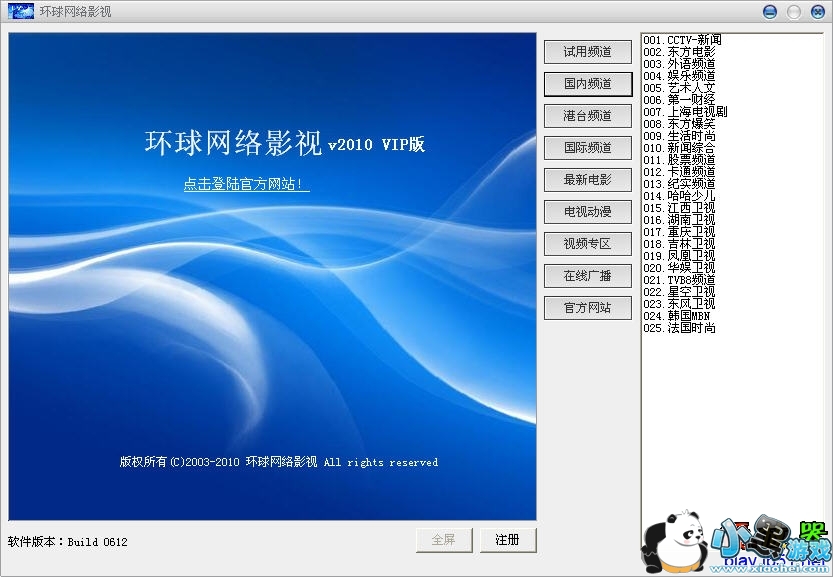833x577 pixels.
Task: Select channel 003.外语频道
Action: 679,64
